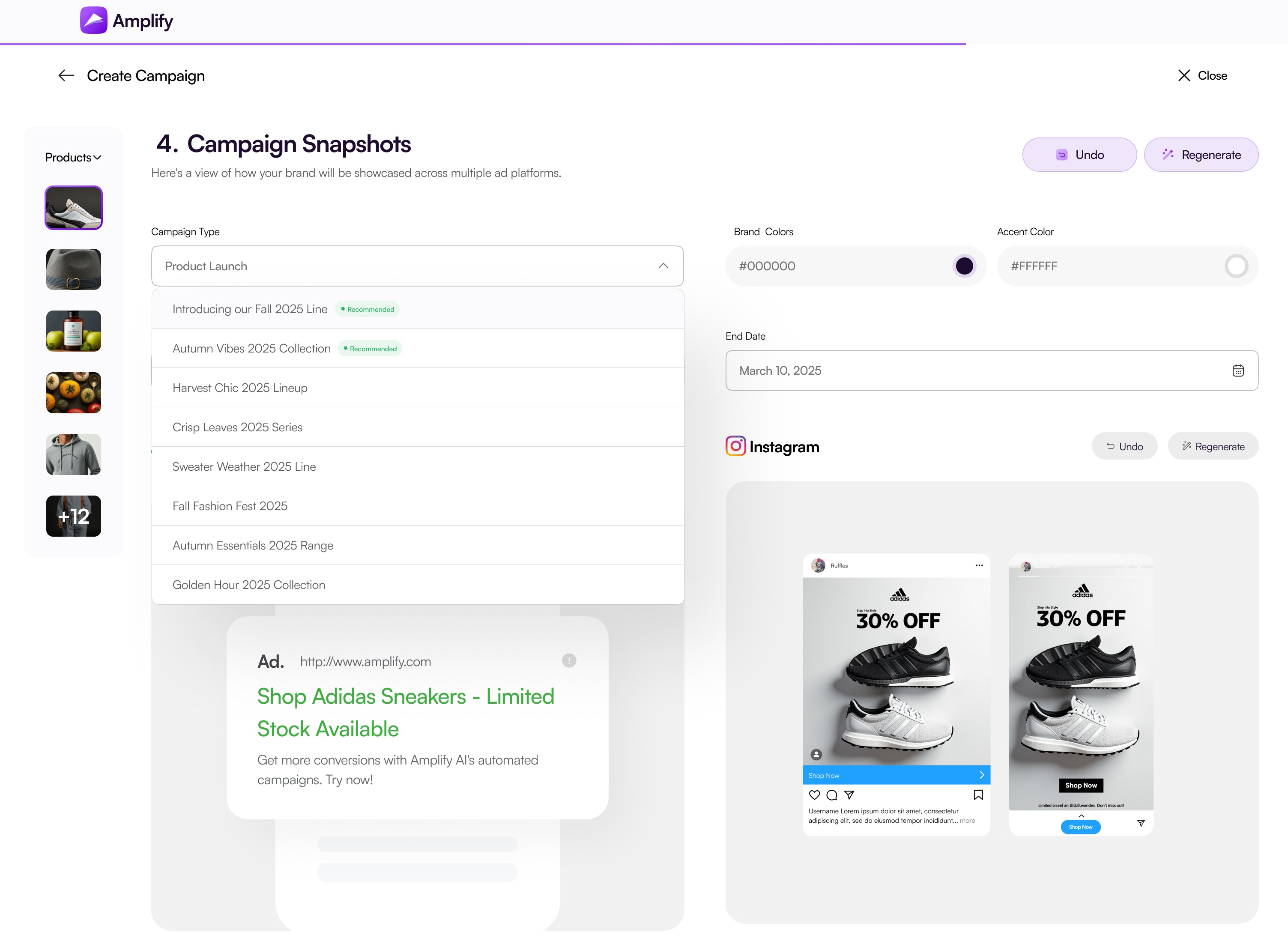Select Autumn Vibes 2025 Collection option
Viewport: 1288px width, 944px height.
[251, 348]
